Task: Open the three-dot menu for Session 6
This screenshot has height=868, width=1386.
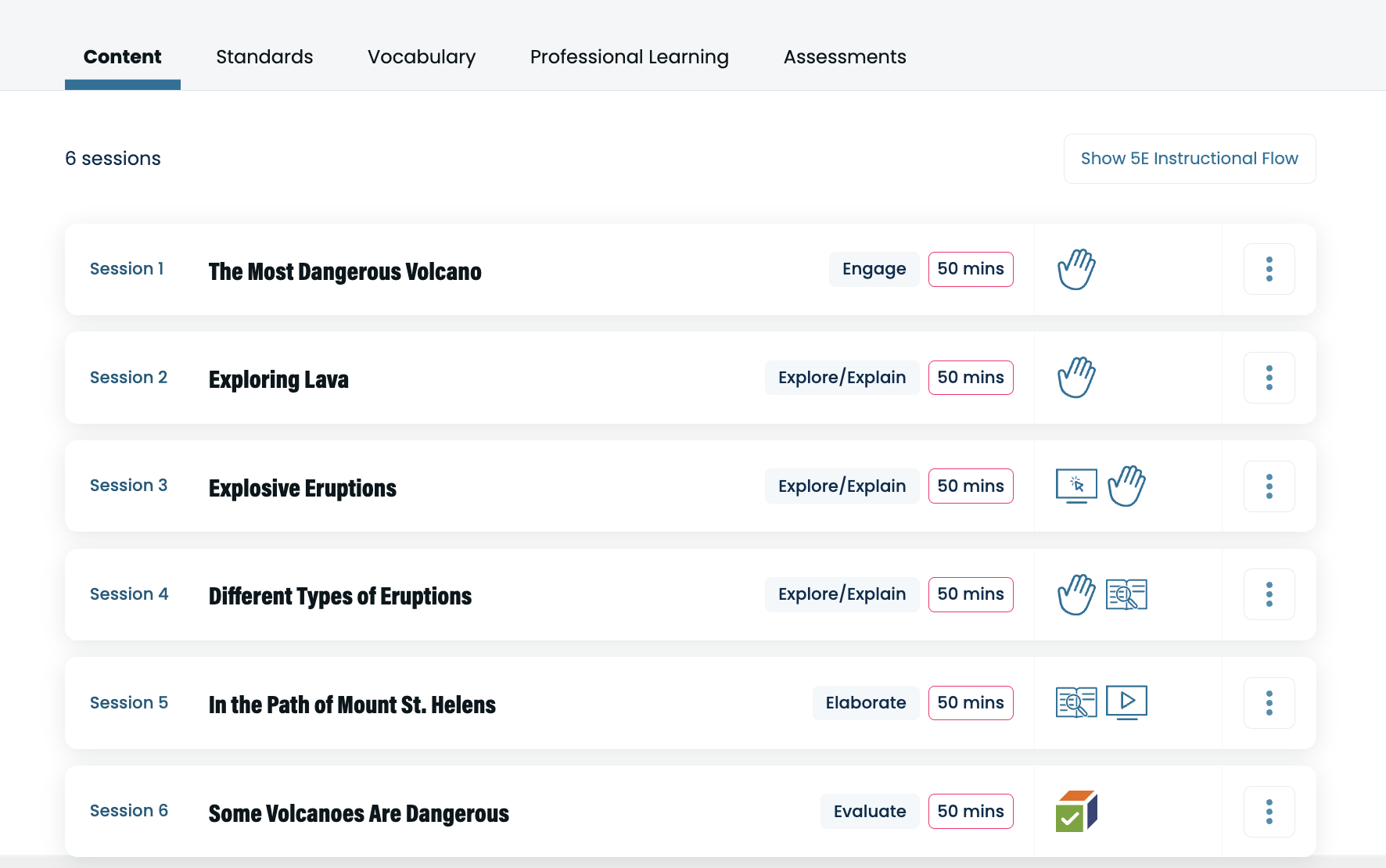Action: pyautogui.click(x=1269, y=812)
